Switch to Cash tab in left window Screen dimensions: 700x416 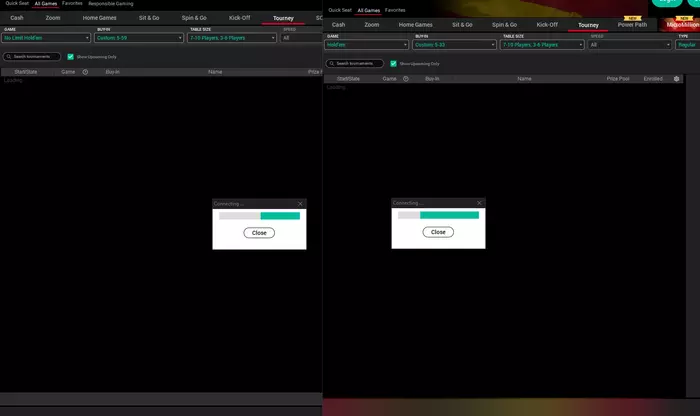[17, 18]
